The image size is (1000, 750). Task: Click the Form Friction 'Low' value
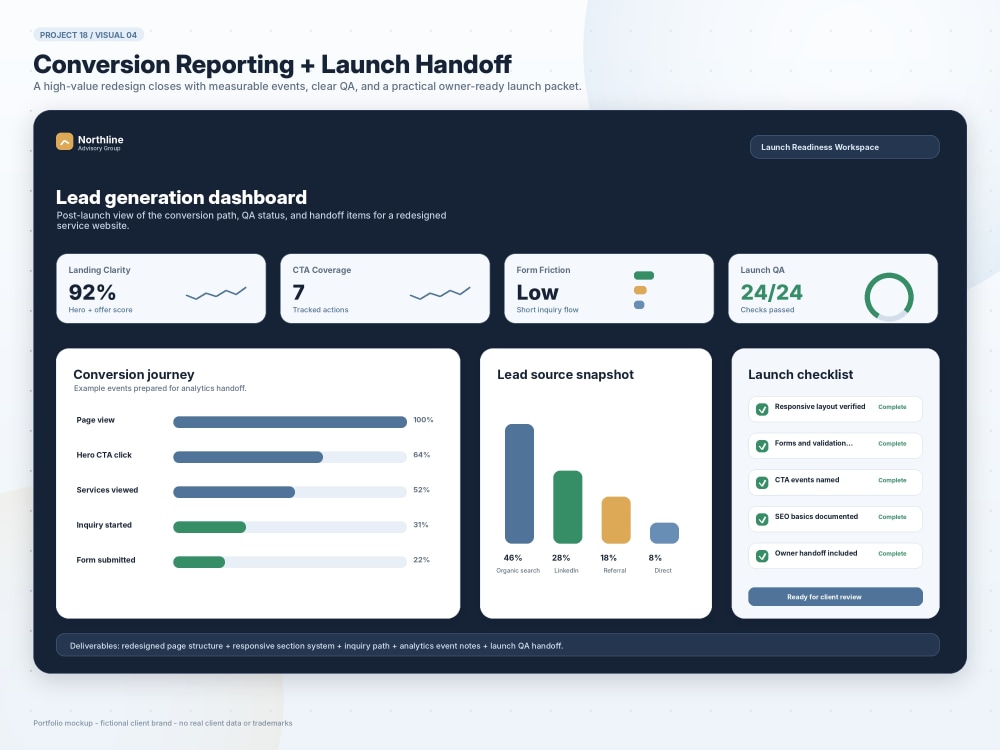click(x=538, y=292)
